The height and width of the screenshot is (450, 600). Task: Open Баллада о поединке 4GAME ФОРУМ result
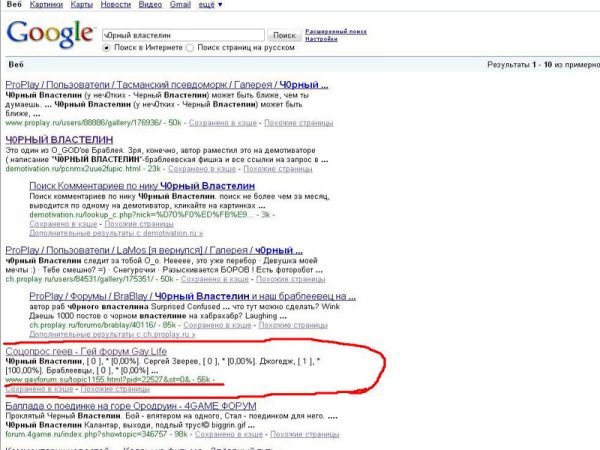tap(131, 406)
